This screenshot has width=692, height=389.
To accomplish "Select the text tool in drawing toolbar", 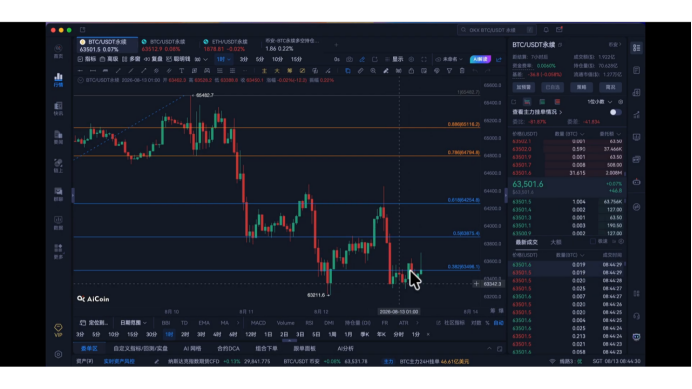I will point(181,71).
